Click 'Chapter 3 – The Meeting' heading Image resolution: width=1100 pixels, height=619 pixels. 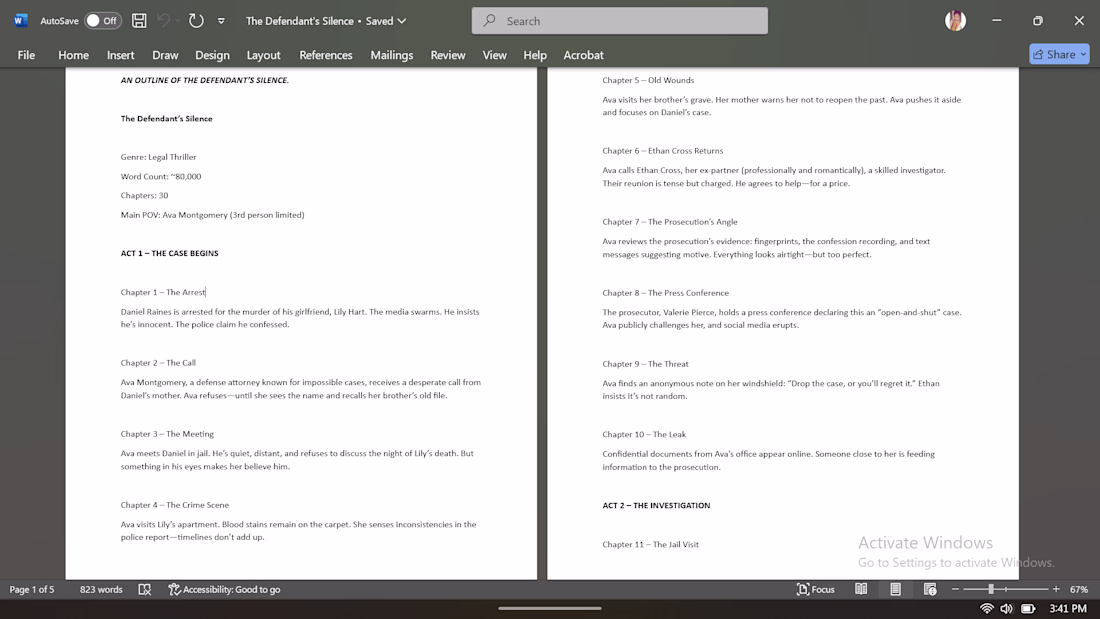coord(167,434)
